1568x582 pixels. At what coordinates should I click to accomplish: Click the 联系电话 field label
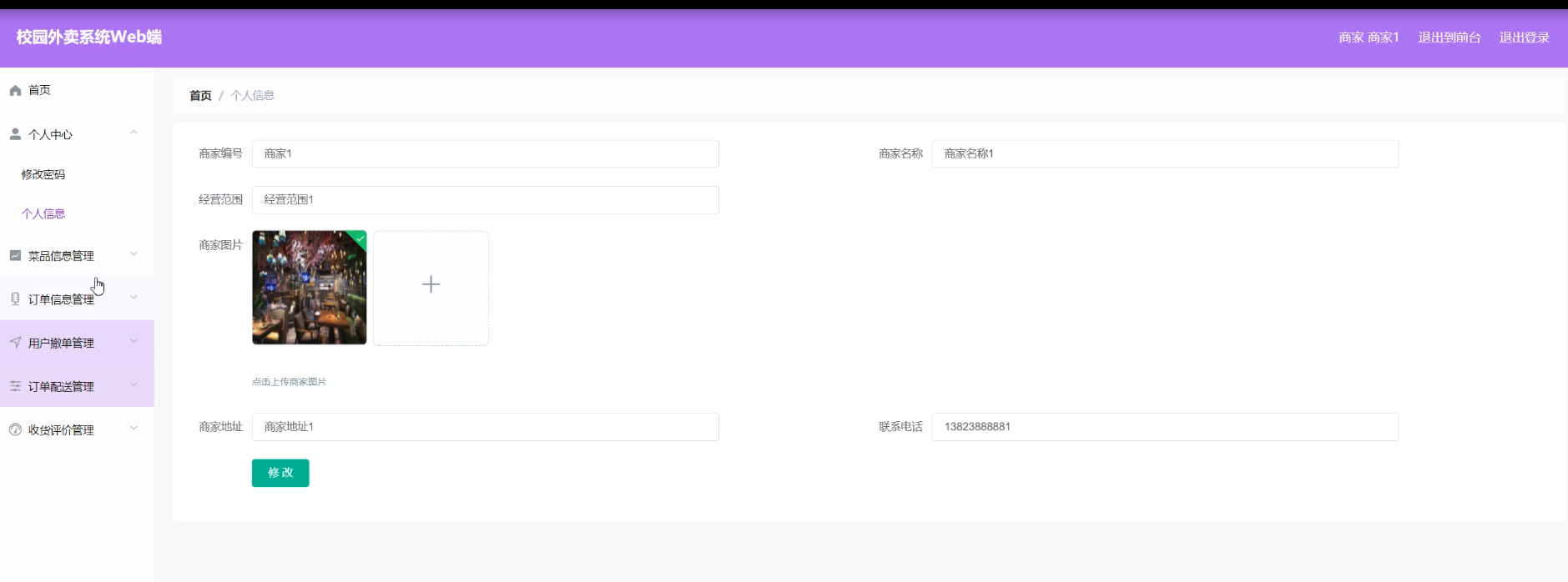click(x=900, y=427)
